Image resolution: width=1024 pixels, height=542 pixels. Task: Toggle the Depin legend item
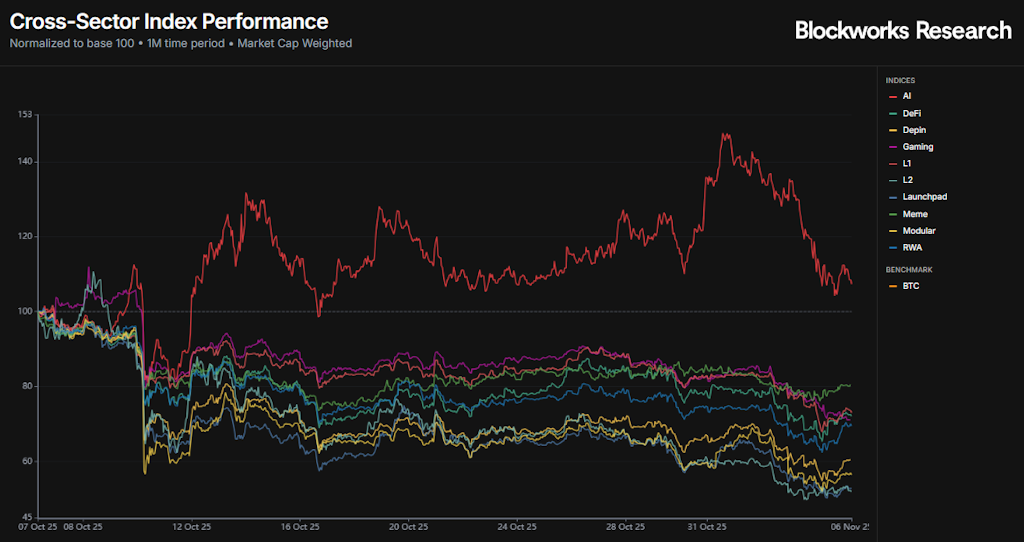click(913, 130)
